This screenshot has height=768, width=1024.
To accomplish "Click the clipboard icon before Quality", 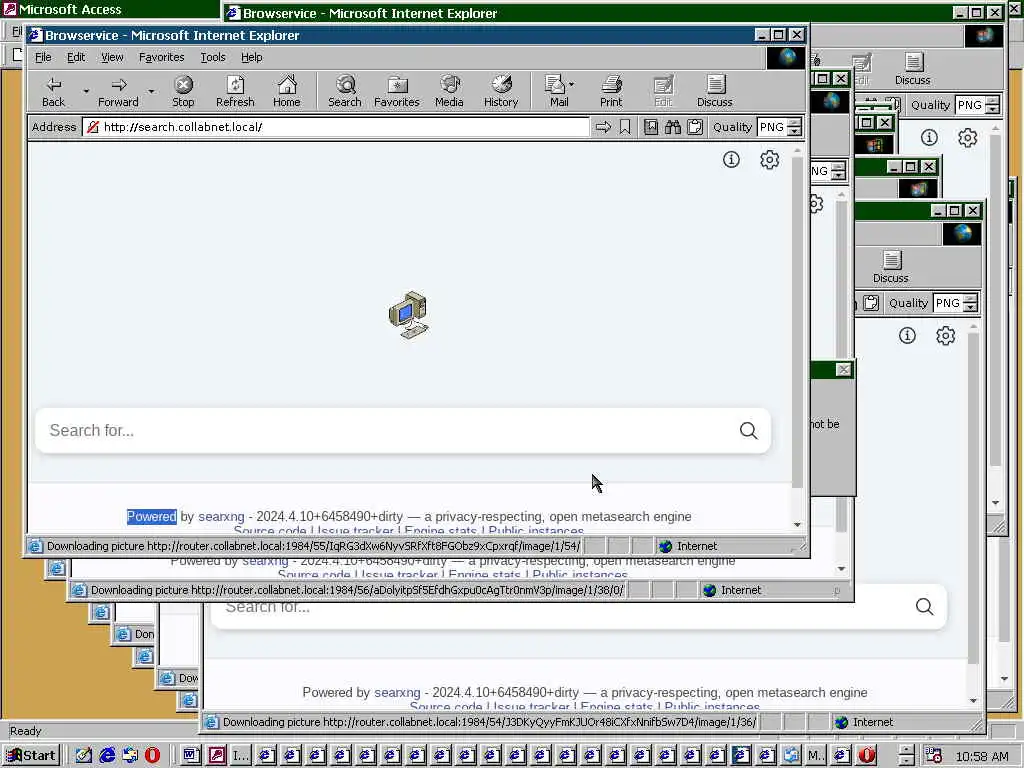I will 695,127.
